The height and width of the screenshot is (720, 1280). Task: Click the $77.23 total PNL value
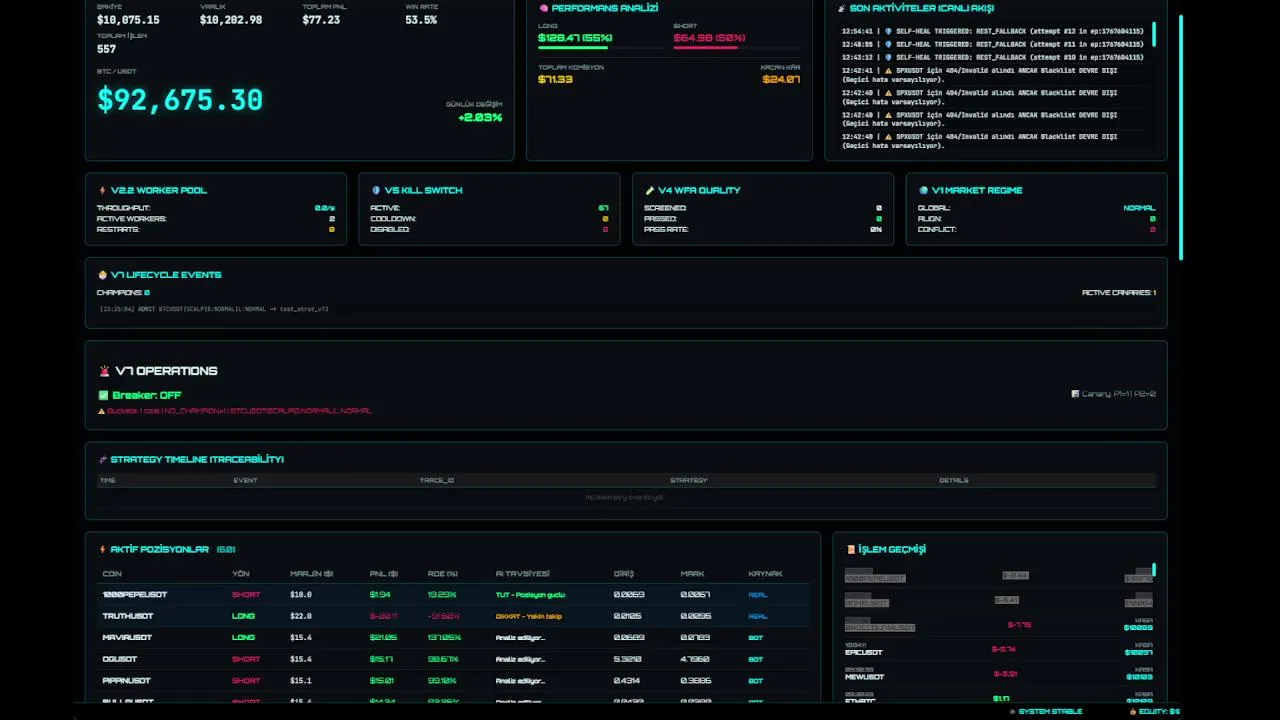(321, 20)
